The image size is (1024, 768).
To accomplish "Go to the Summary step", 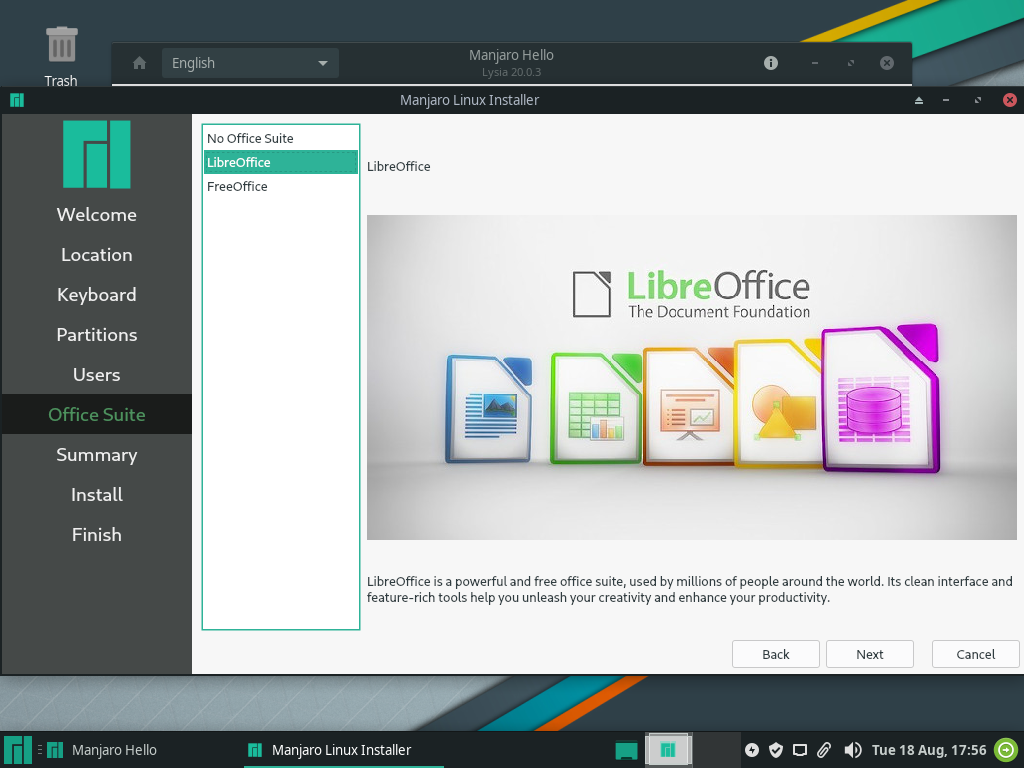I will point(97,455).
